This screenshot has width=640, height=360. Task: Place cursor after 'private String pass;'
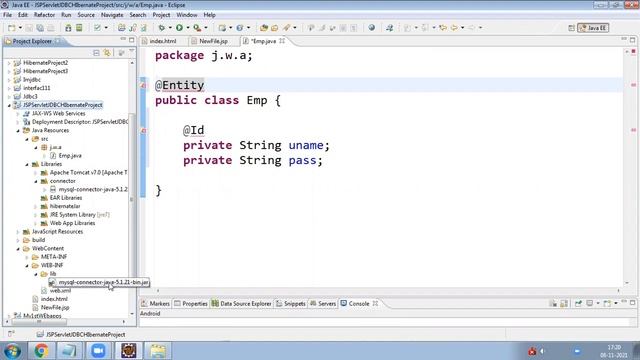pos(324,160)
